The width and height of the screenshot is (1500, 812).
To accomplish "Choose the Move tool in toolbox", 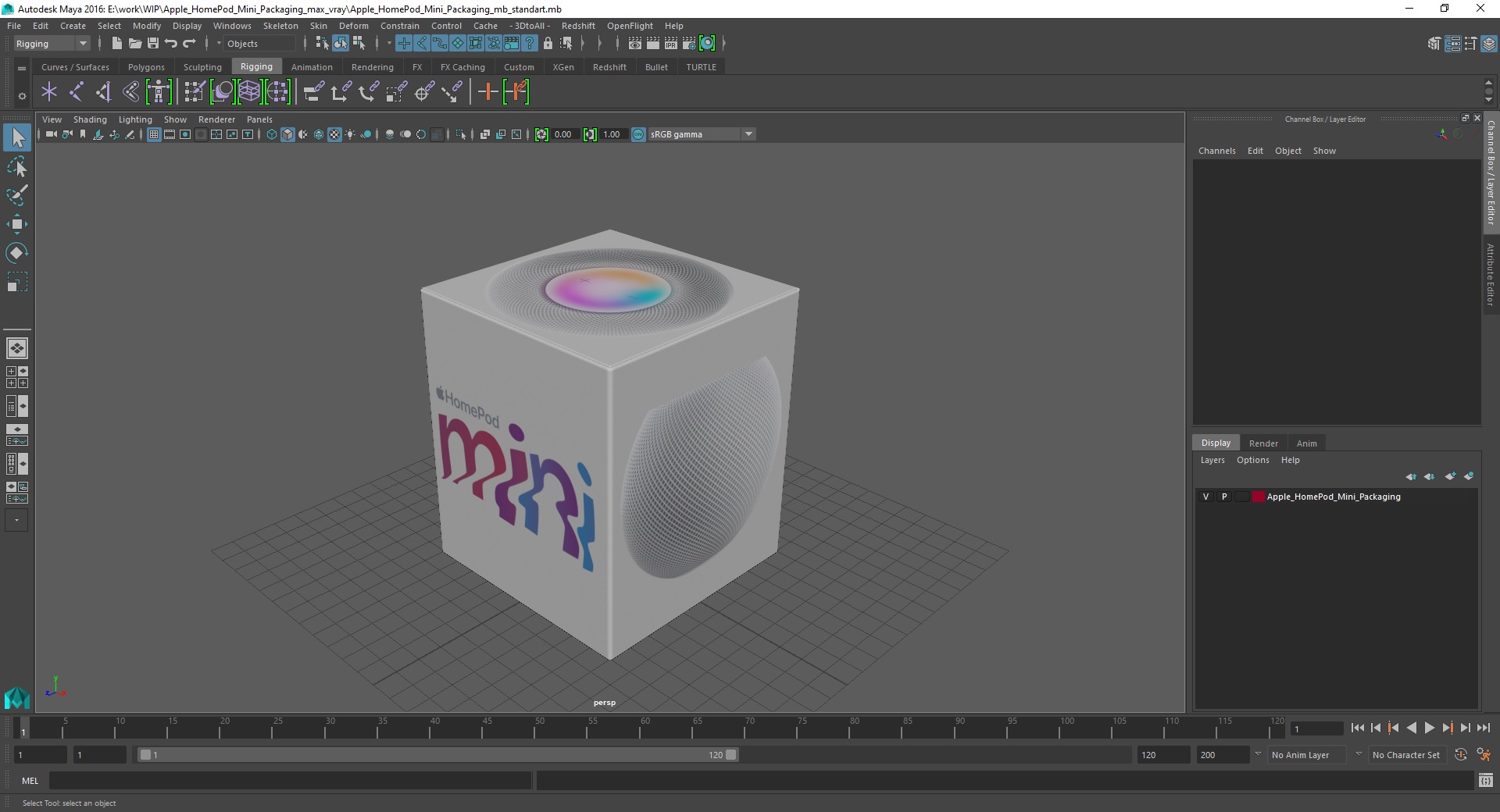I will pyautogui.click(x=17, y=224).
